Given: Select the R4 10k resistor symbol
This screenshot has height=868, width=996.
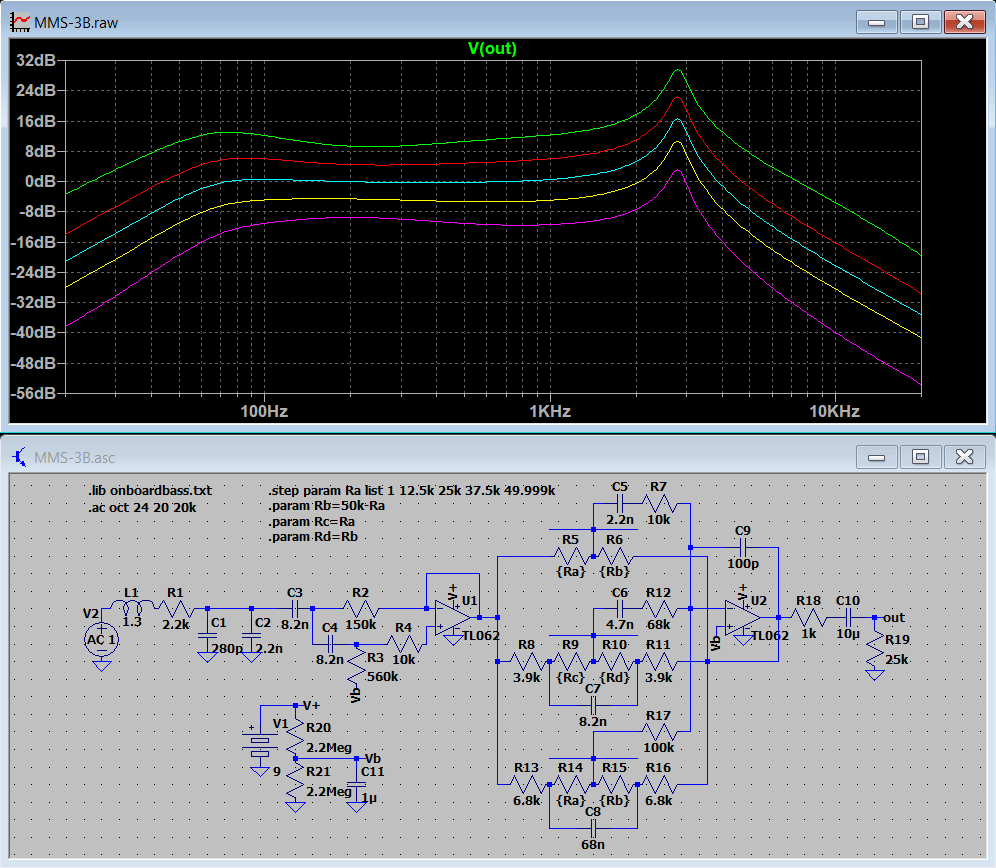Looking at the screenshot, I should [404, 644].
